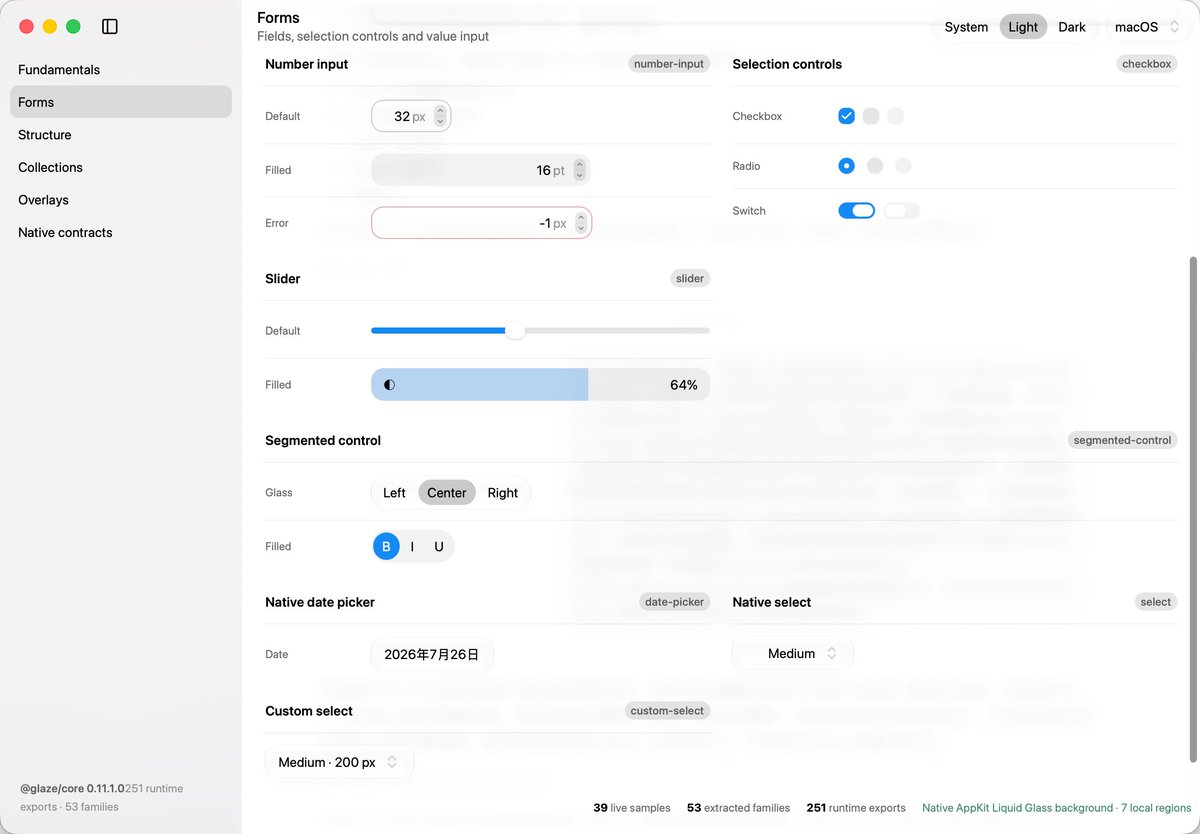Open the native Medium select
Viewport: 1200px width, 834px height.
click(793, 654)
